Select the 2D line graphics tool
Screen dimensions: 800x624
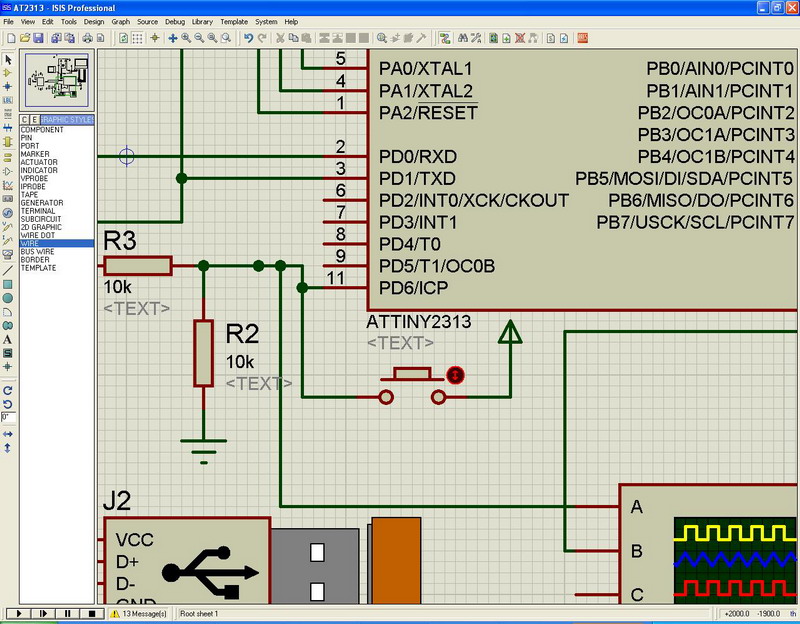point(7,269)
